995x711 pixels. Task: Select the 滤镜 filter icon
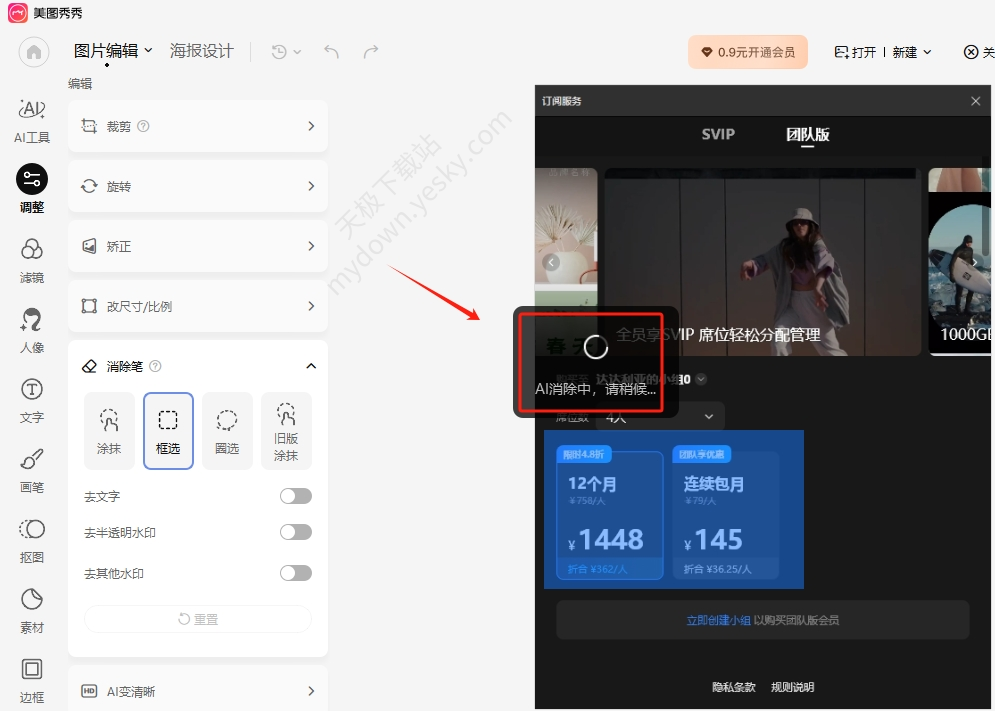tap(32, 260)
